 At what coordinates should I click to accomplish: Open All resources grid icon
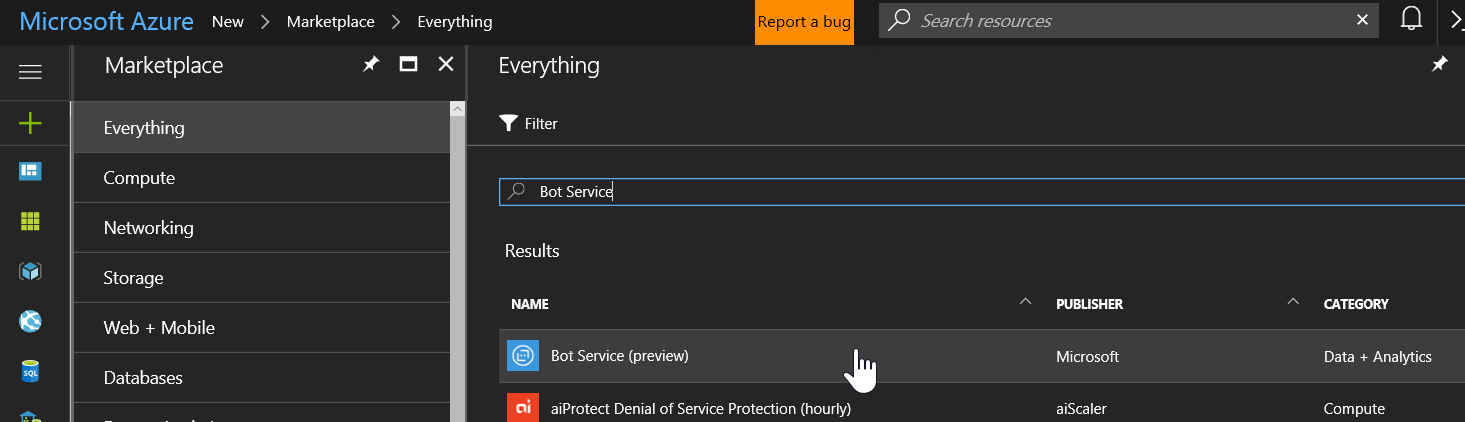pyautogui.click(x=30, y=221)
